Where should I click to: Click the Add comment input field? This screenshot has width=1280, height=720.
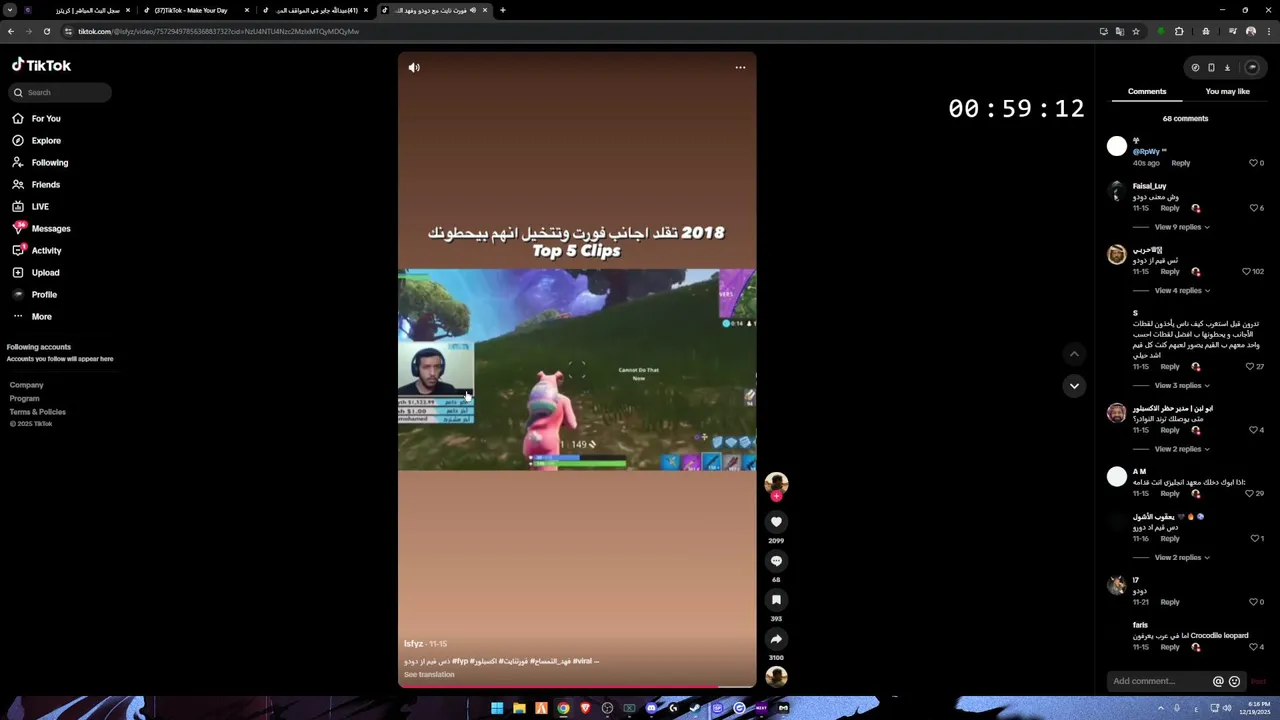click(1160, 681)
